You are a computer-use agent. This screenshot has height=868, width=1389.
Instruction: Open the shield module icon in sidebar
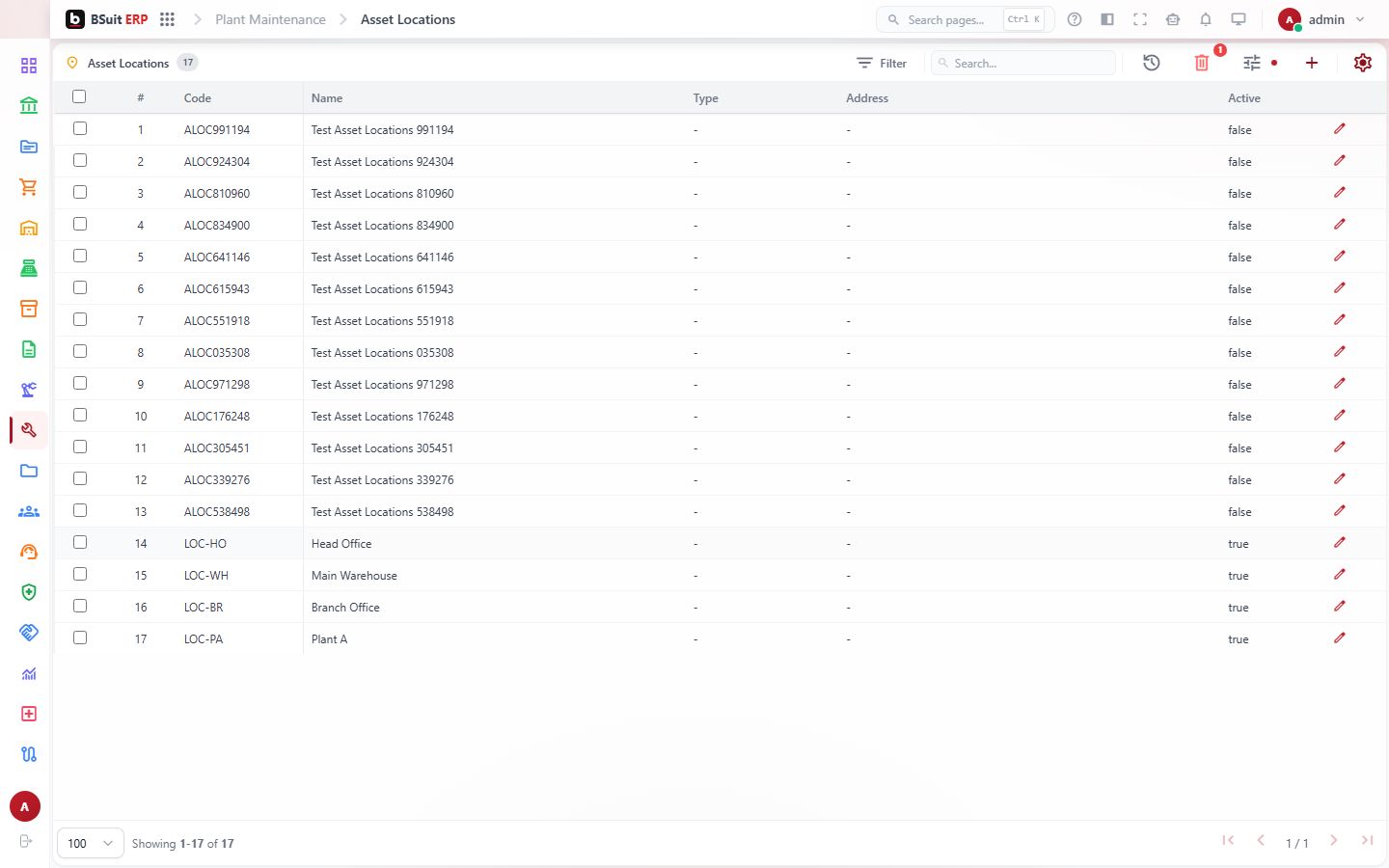tap(29, 592)
